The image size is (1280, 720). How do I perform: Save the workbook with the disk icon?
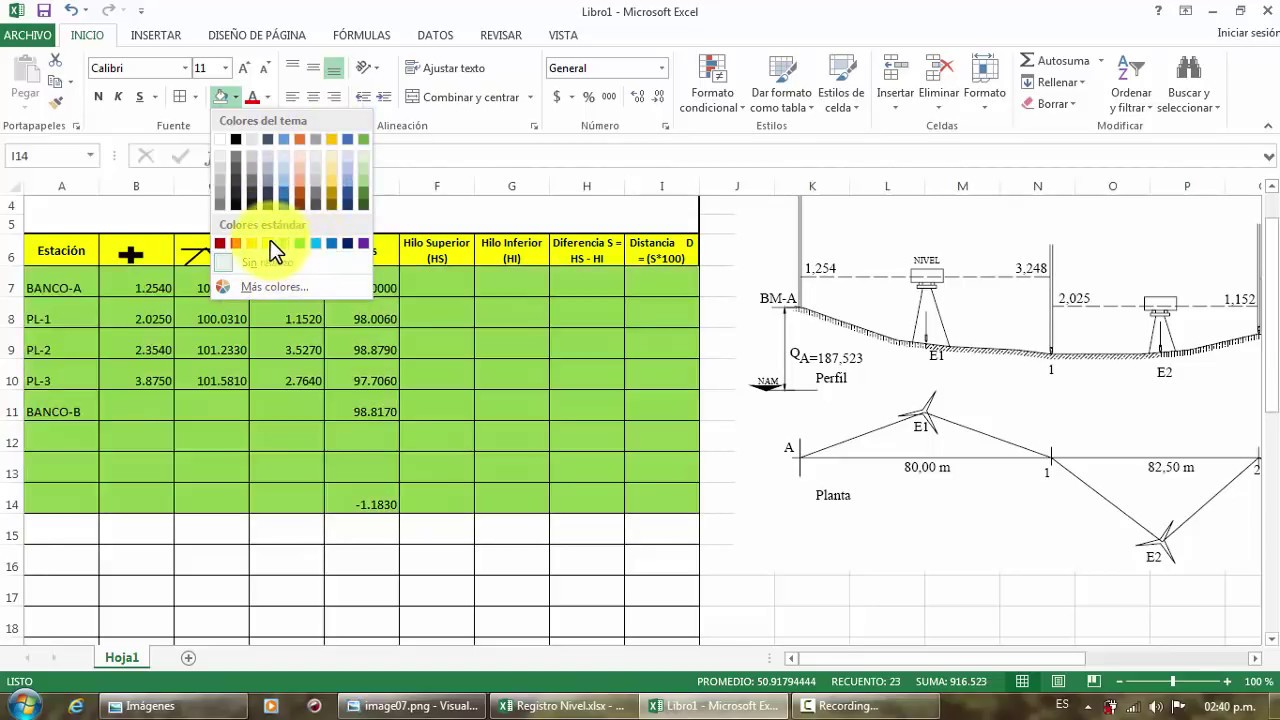point(44,11)
